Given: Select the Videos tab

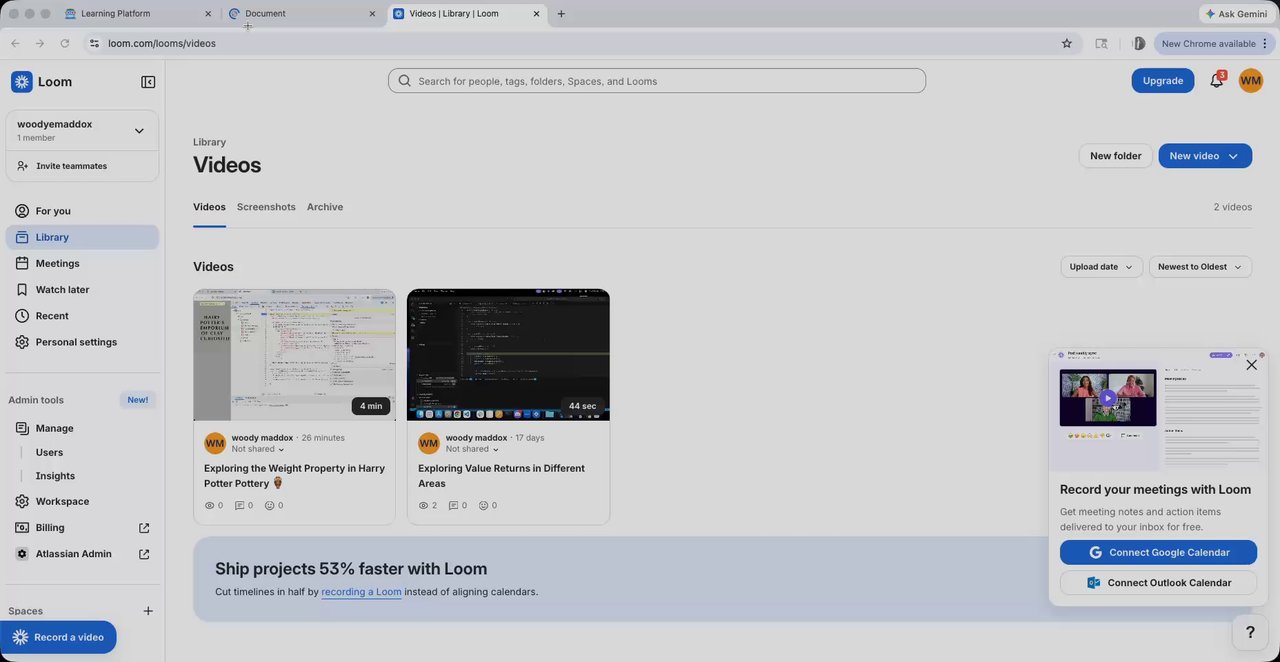Looking at the screenshot, I should pos(209,207).
